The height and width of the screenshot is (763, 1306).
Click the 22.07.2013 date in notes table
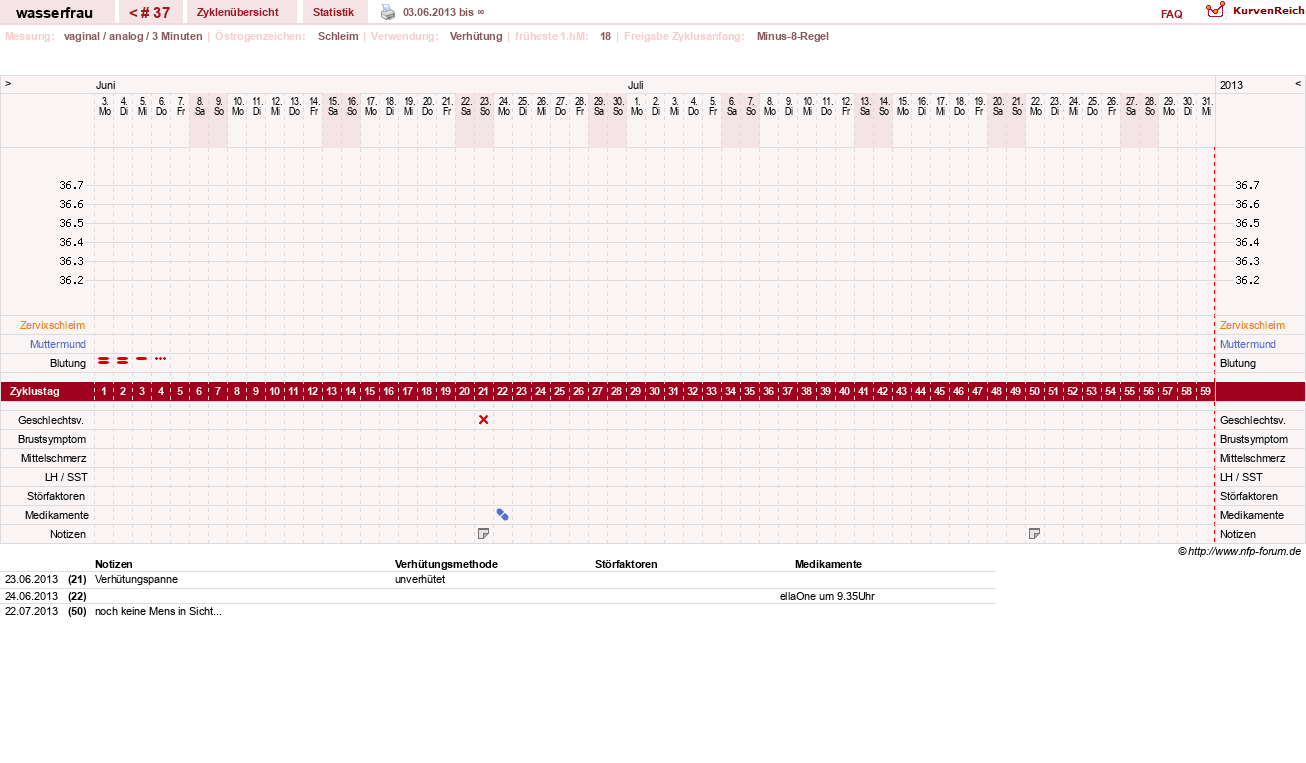tap(32, 611)
